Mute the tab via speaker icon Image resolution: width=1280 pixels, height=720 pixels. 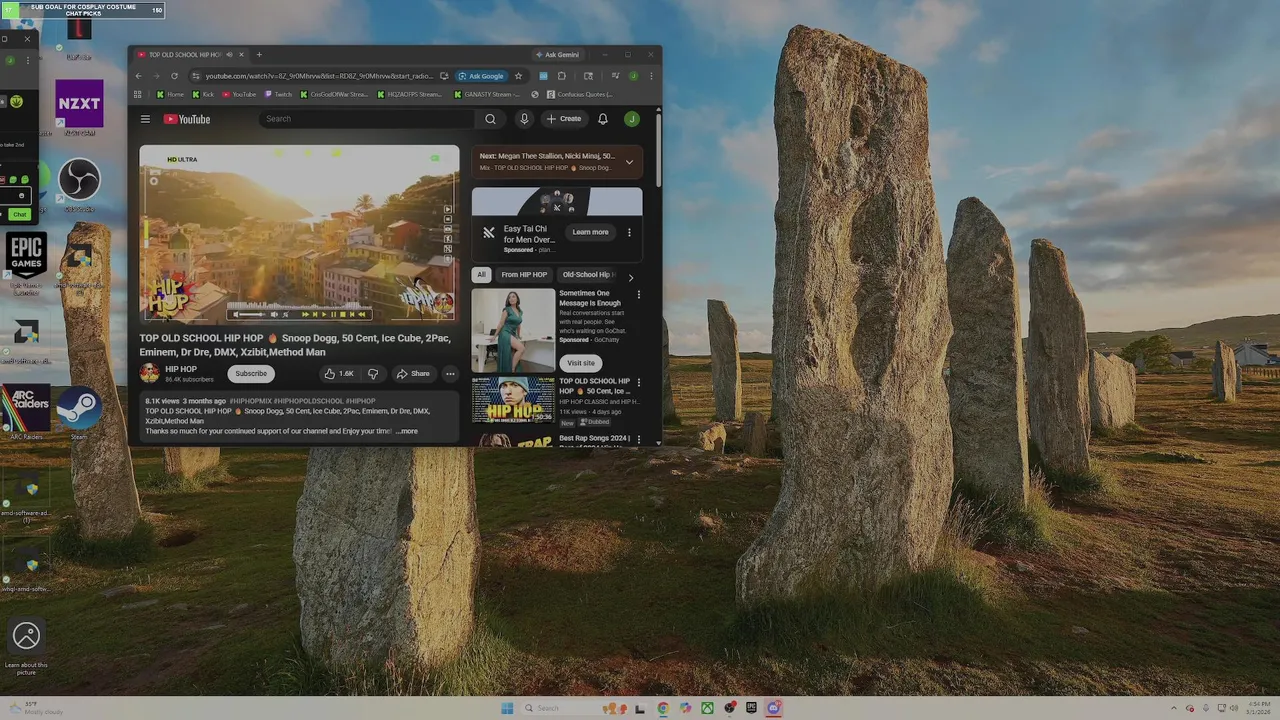click(229, 55)
